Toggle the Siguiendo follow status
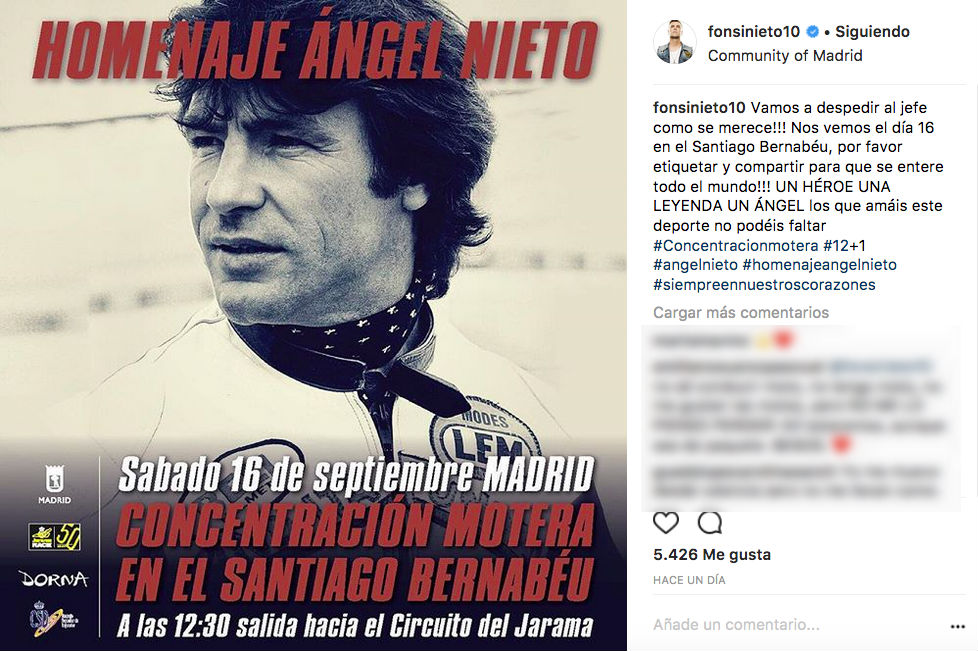 click(x=872, y=31)
